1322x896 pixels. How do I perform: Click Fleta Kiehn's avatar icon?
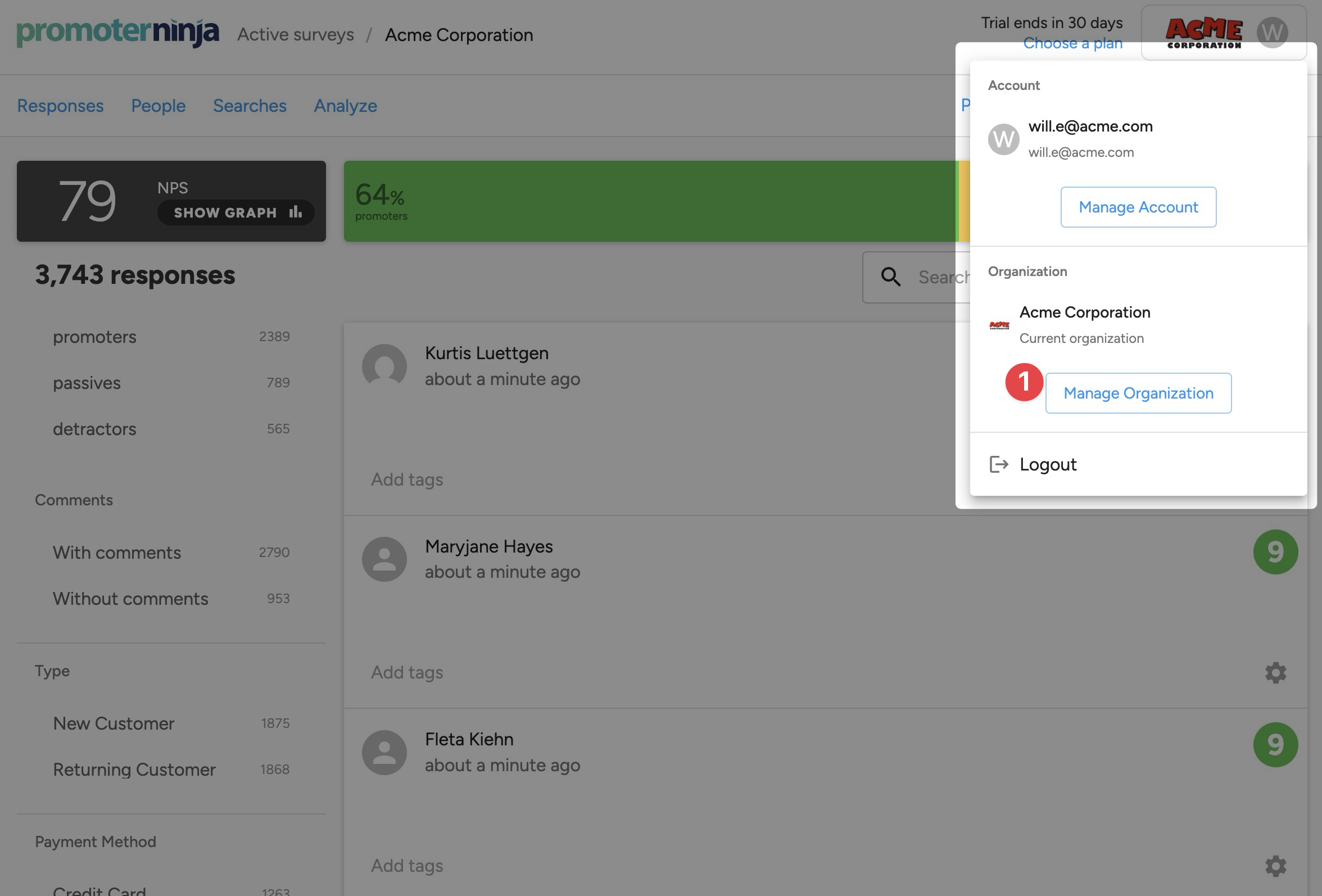[384, 753]
